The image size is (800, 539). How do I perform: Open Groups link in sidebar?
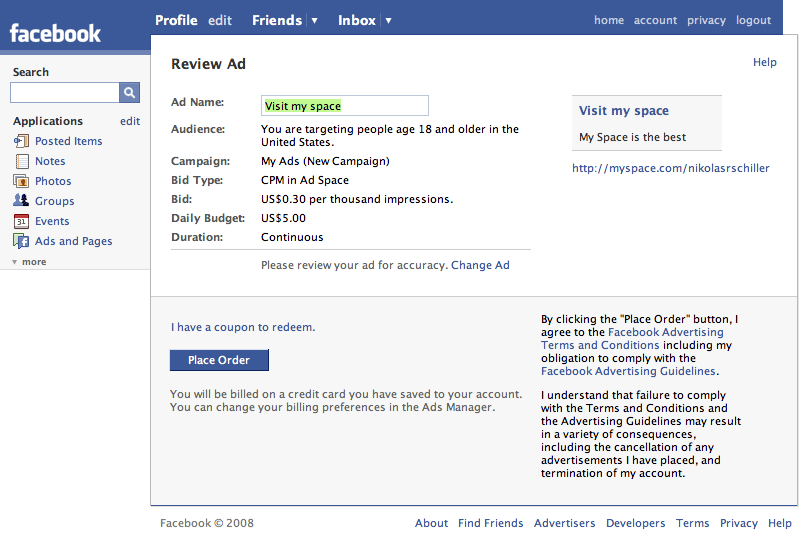point(55,201)
